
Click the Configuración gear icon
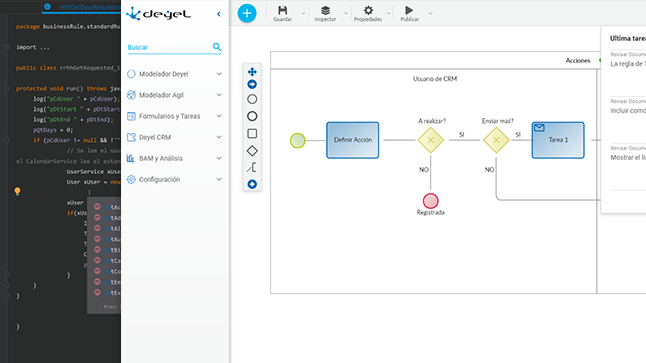pyautogui.click(x=131, y=179)
